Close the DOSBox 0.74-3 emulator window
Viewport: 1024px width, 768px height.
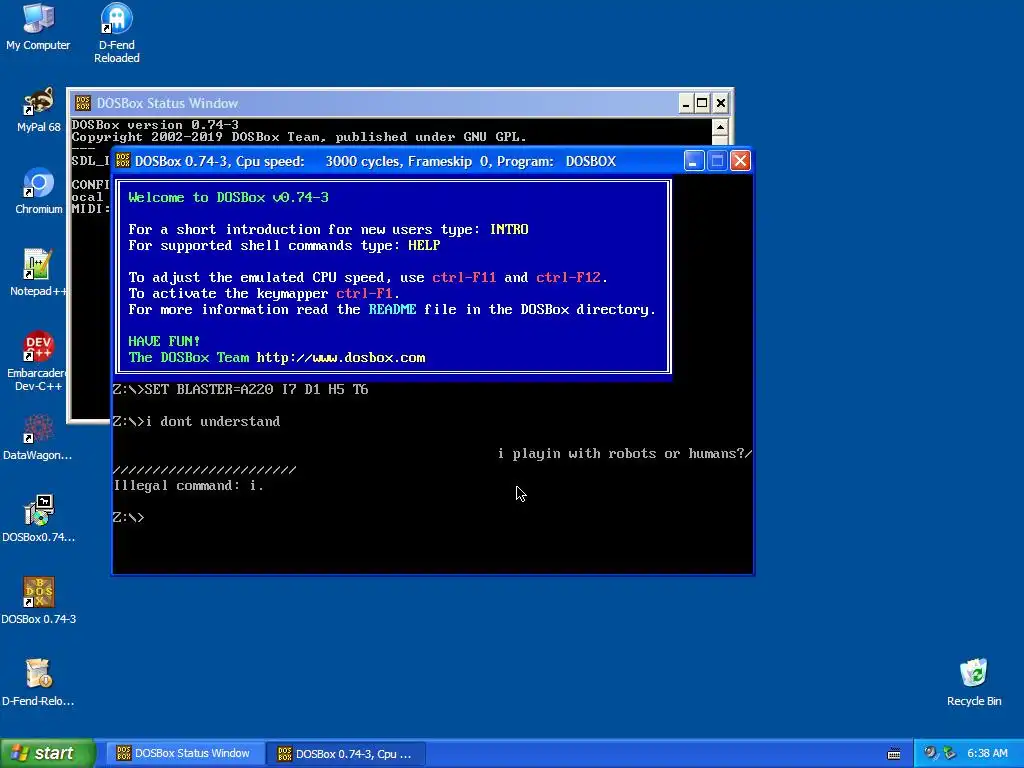(x=740, y=161)
